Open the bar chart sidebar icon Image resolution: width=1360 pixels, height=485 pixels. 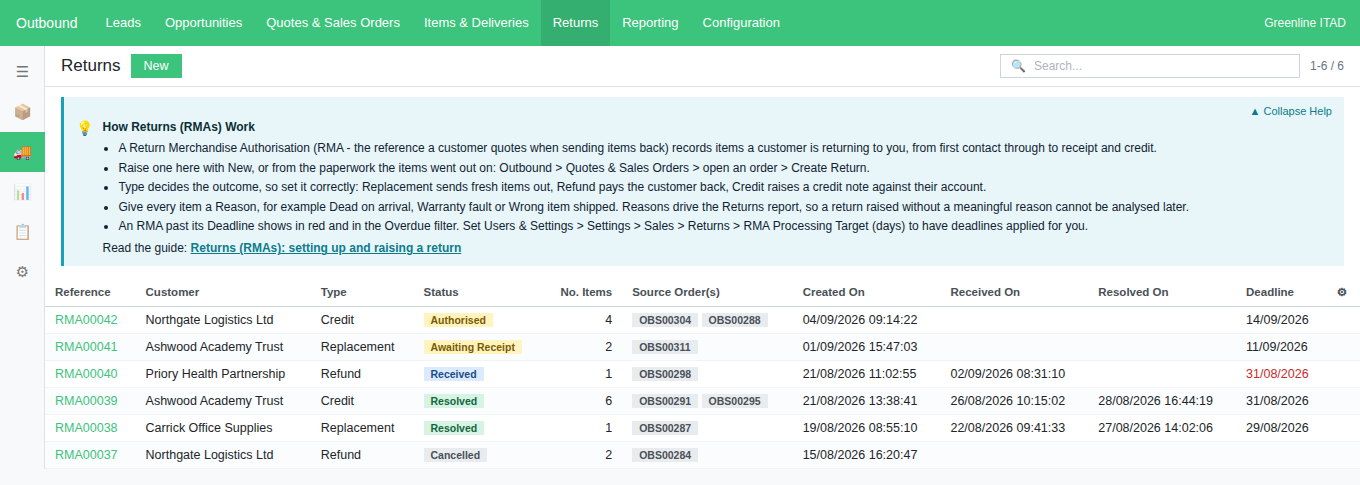22,192
